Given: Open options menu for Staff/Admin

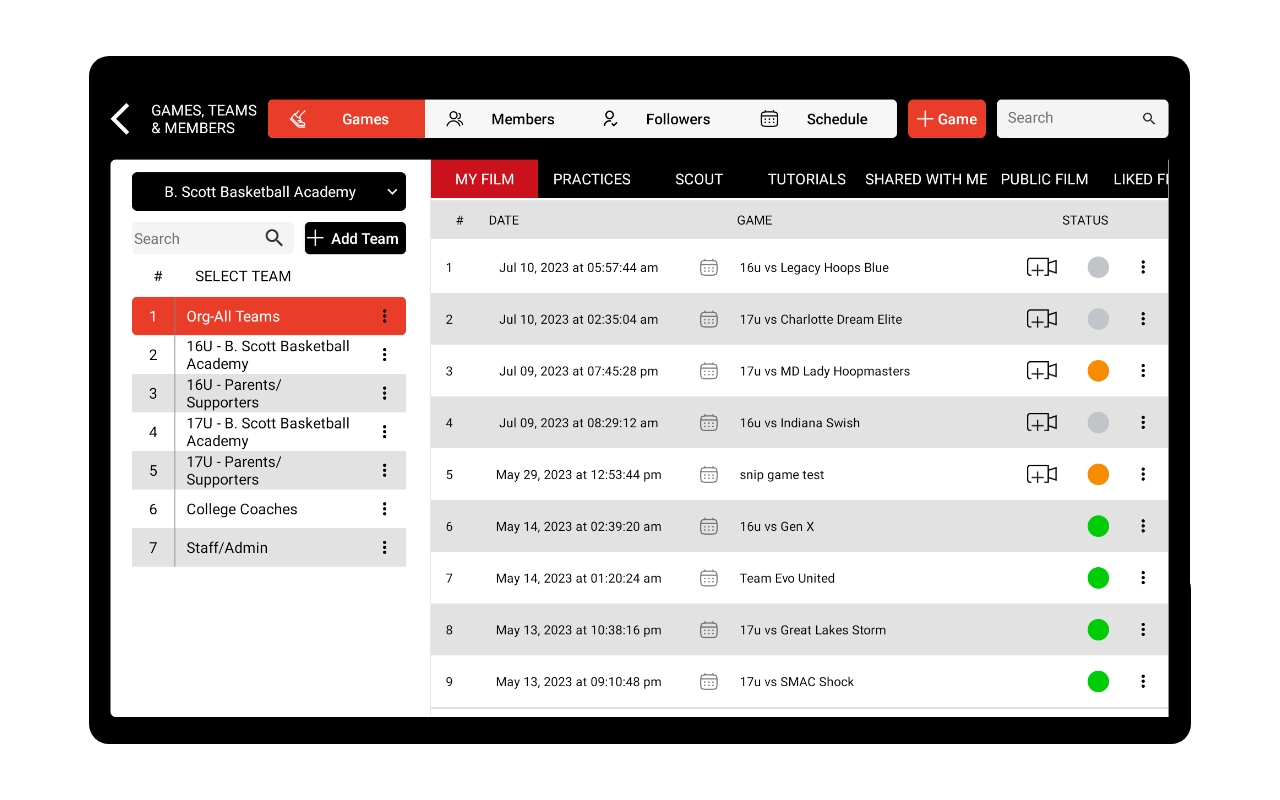Looking at the screenshot, I should point(384,547).
